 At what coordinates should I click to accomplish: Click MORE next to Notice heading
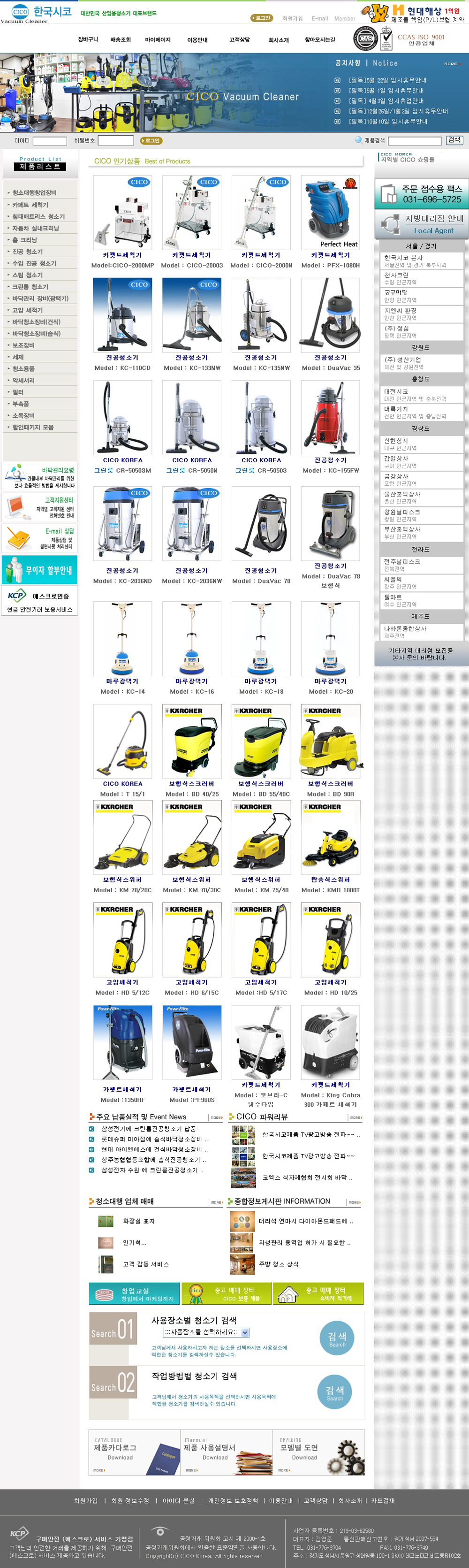click(451, 63)
